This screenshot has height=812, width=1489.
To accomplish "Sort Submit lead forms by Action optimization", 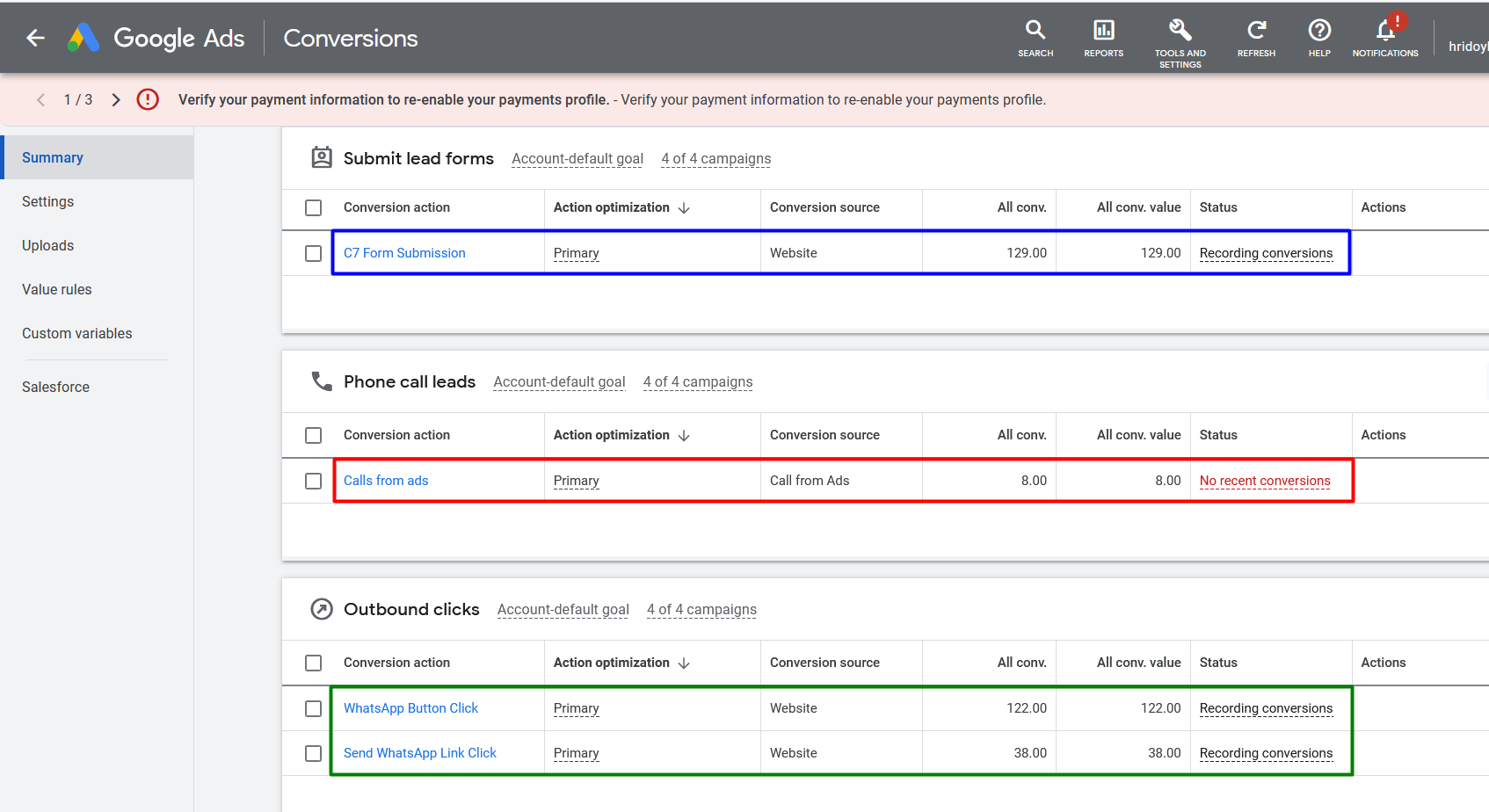I will click(x=684, y=208).
